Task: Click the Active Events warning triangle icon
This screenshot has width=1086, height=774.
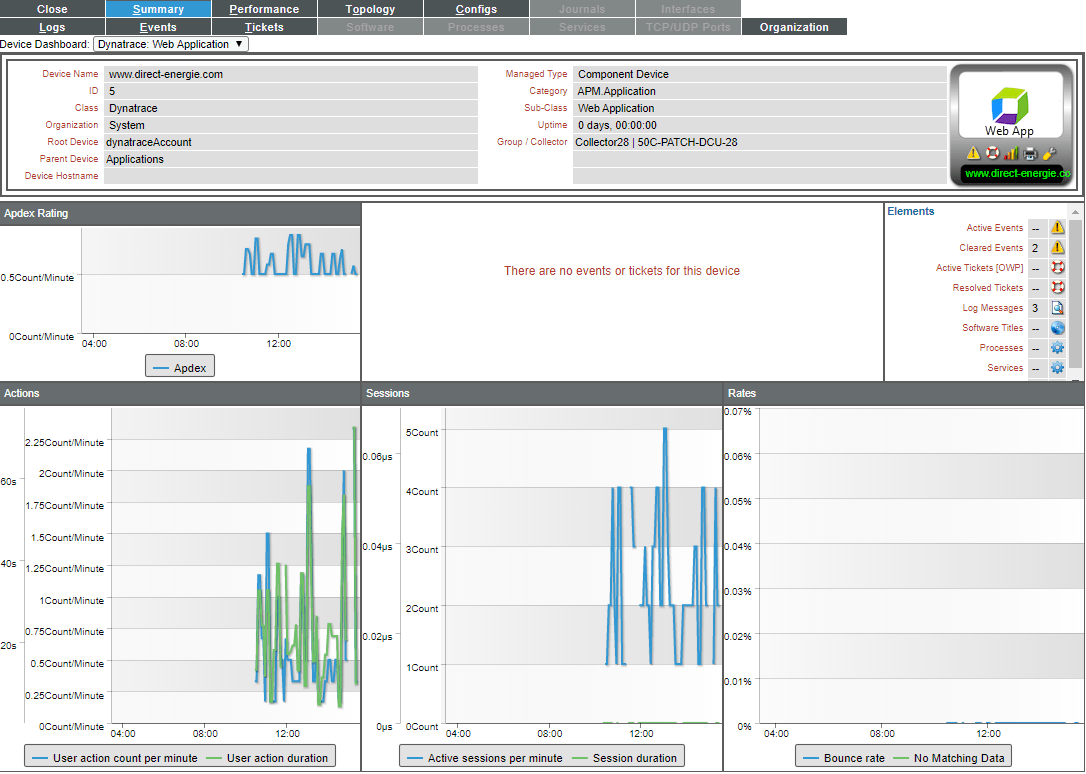Action: click(x=1057, y=227)
